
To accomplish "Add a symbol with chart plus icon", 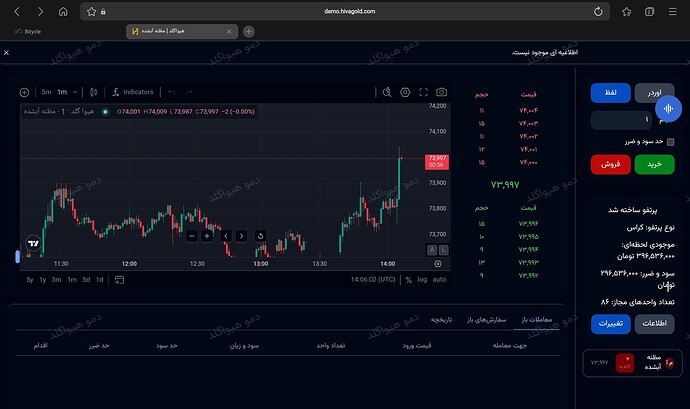I will tap(24, 92).
